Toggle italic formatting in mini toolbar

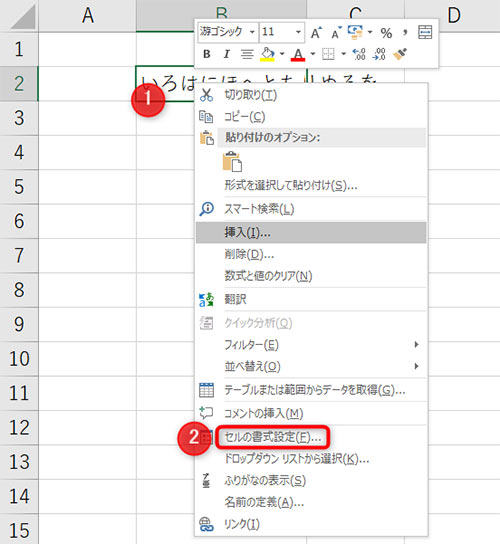[227, 54]
